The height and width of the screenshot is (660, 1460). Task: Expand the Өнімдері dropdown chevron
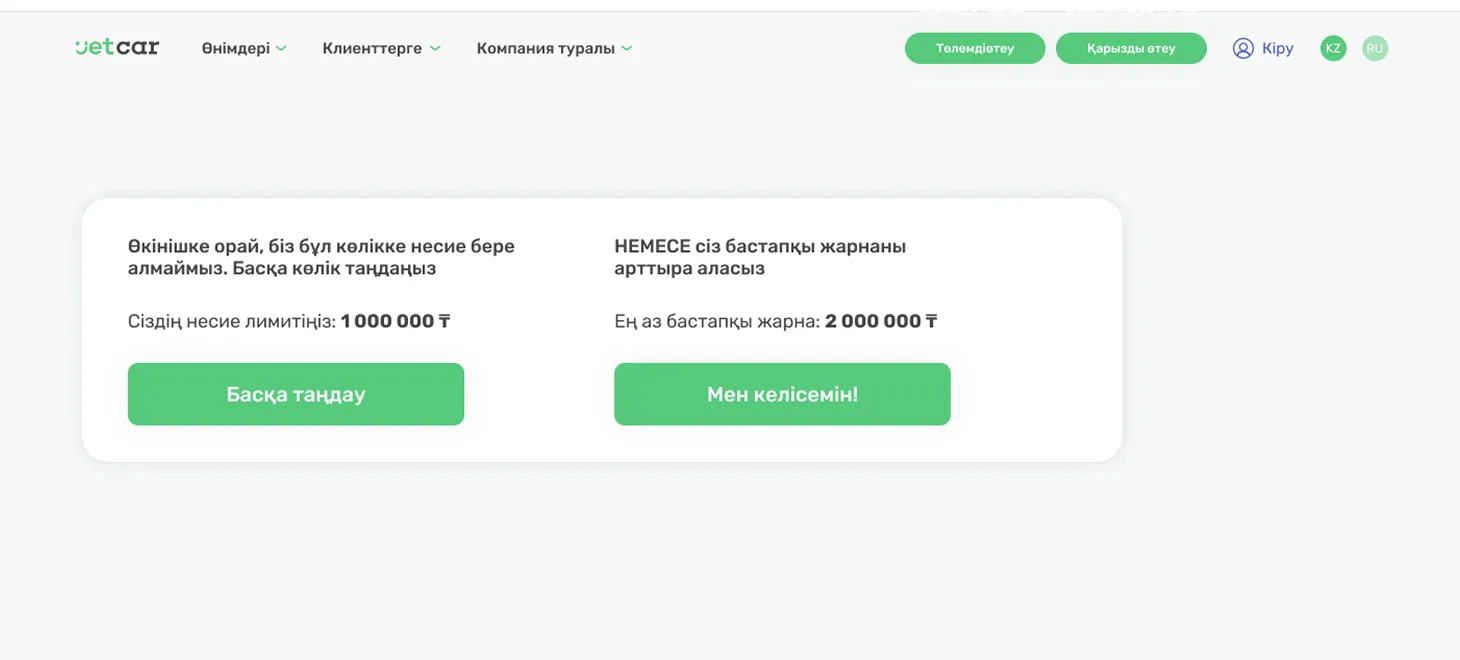tap(281, 47)
